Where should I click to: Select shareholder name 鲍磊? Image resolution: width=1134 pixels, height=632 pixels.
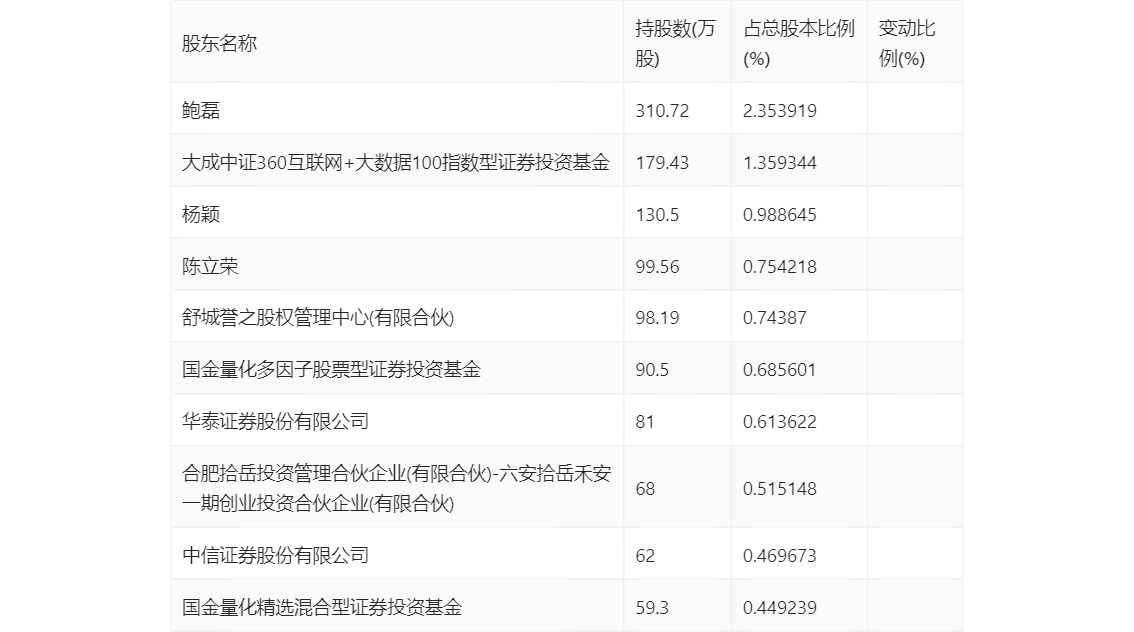coord(200,110)
